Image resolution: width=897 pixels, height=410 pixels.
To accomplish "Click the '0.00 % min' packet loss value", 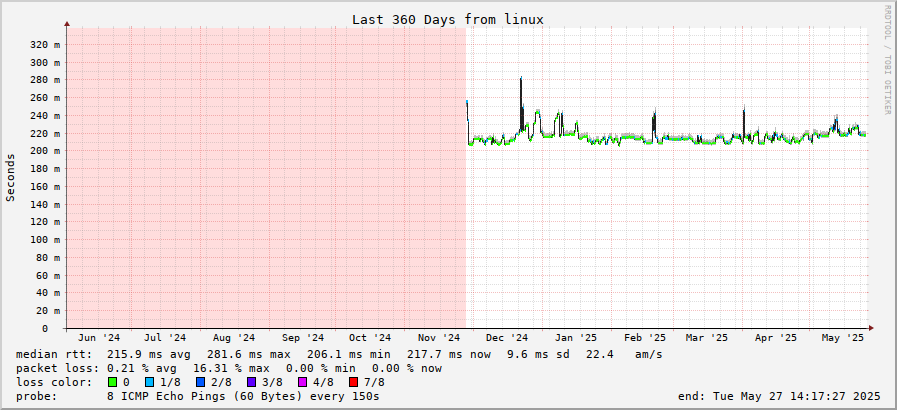I will [x=320, y=368].
